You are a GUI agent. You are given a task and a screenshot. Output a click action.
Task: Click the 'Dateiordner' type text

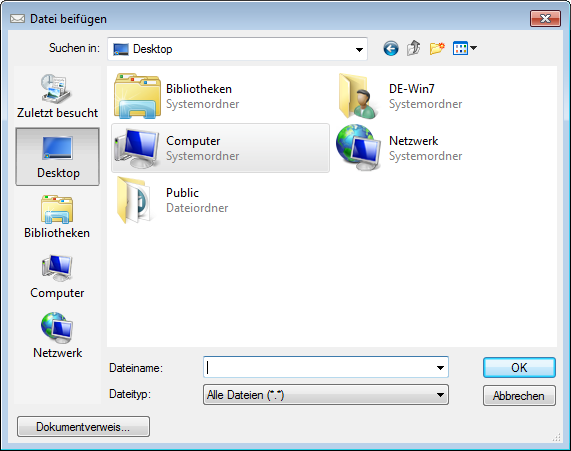(x=197, y=208)
